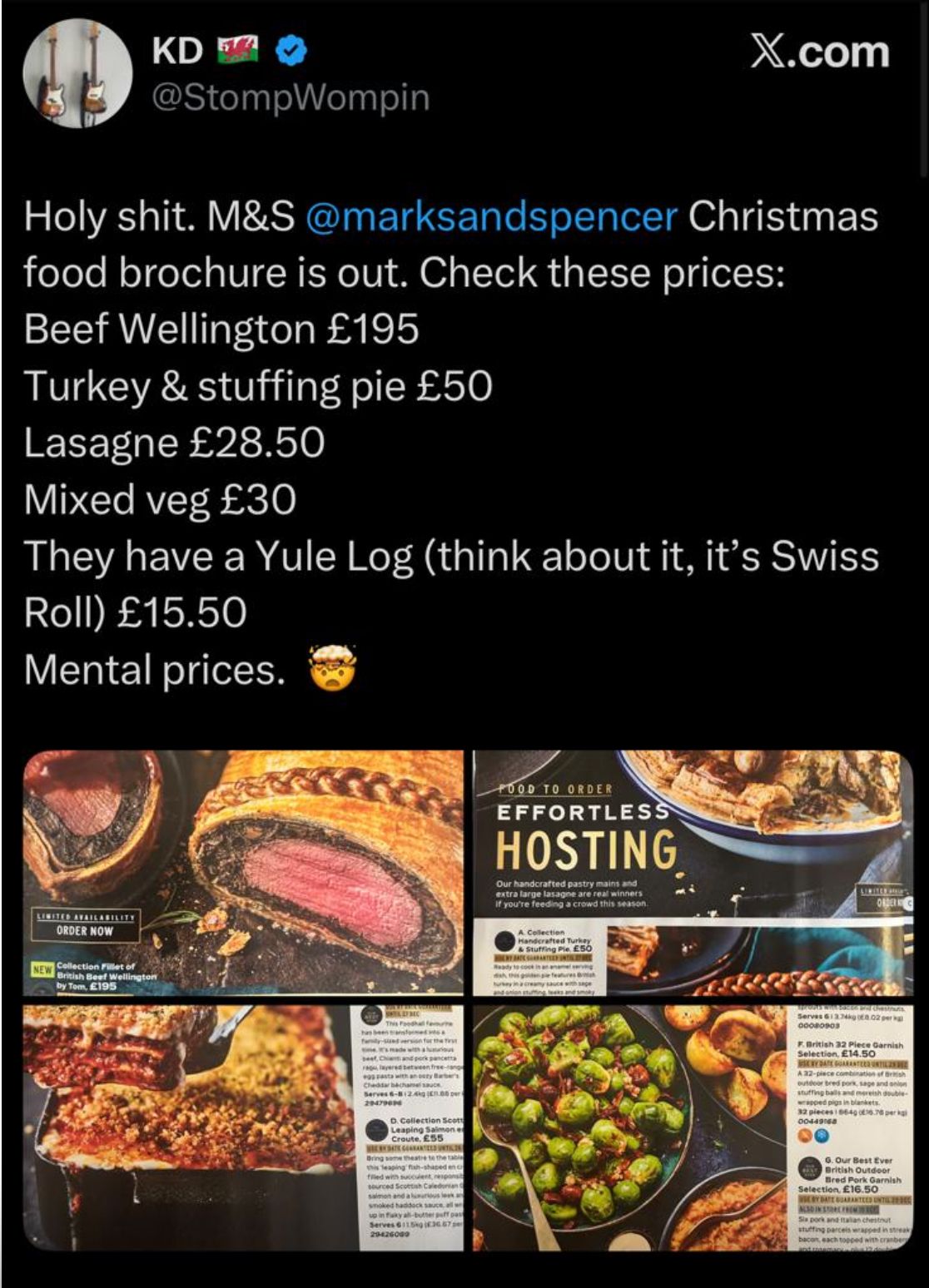Click the Beef Wellington £195 text line
The image size is (929, 1288).
coord(221,329)
